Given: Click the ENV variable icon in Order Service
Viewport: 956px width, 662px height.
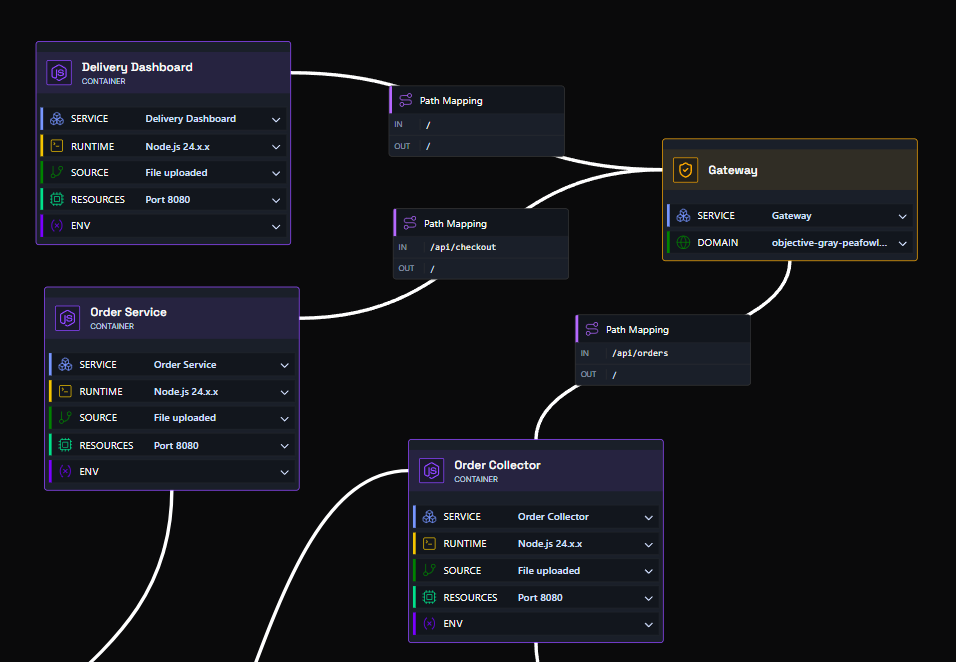Looking at the screenshot, I should (65, 471).
